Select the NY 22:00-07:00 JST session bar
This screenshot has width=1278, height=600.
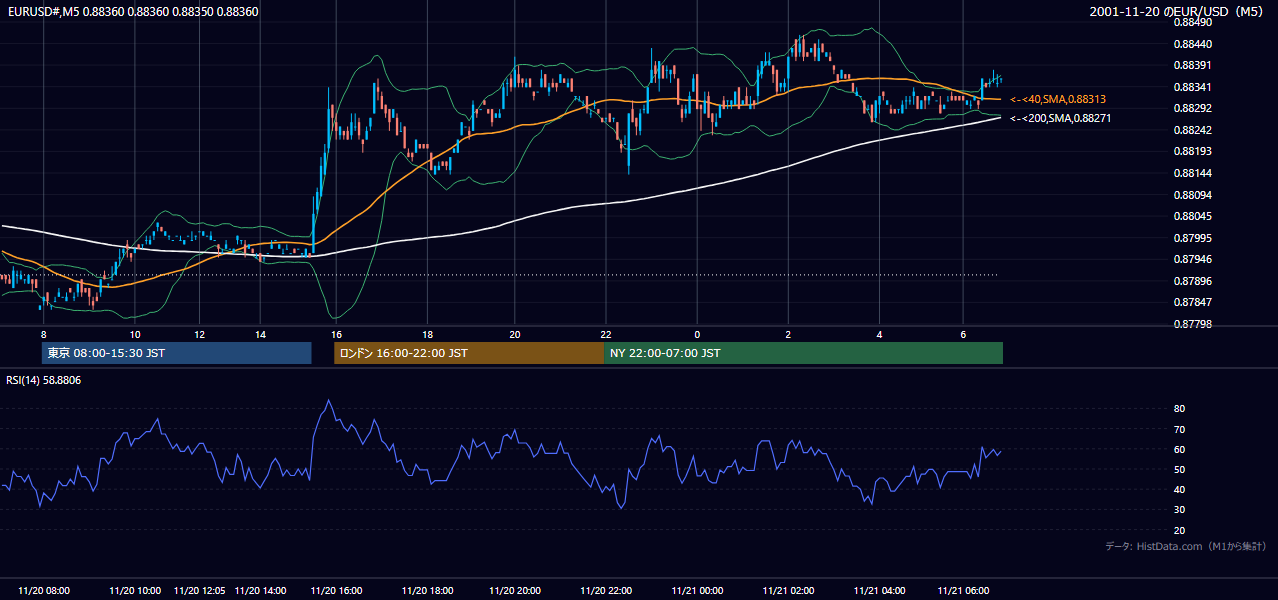(x=803, y=353)
